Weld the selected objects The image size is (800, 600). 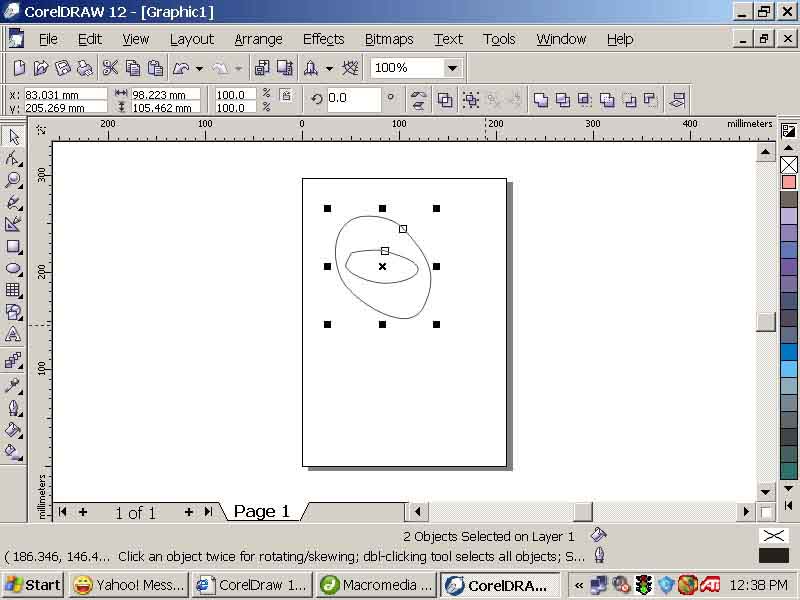541,99
